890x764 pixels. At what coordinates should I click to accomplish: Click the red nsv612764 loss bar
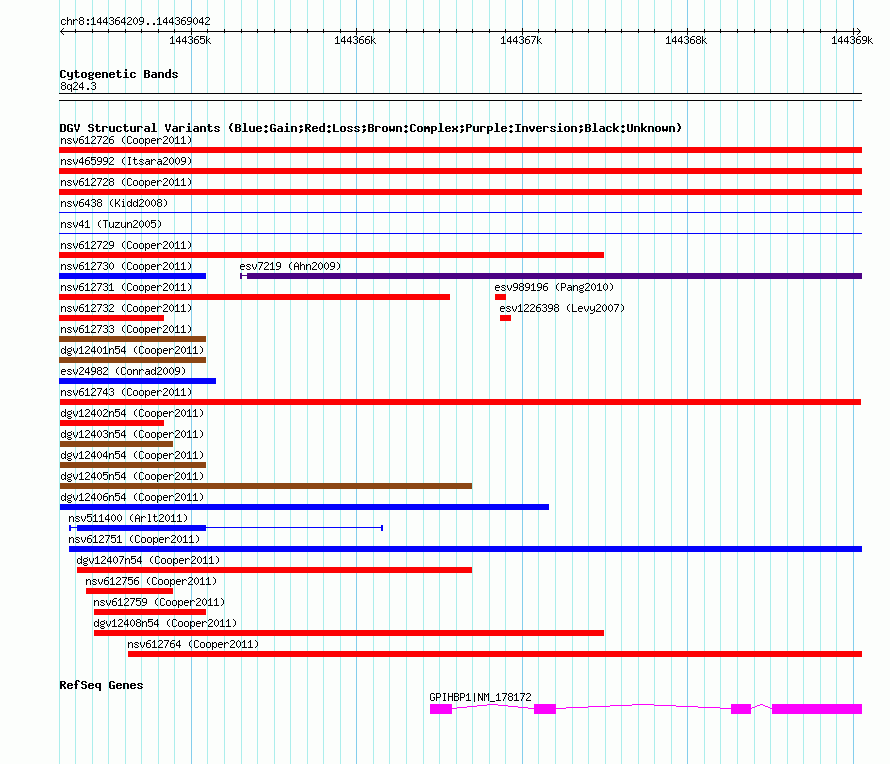(495, 654)
